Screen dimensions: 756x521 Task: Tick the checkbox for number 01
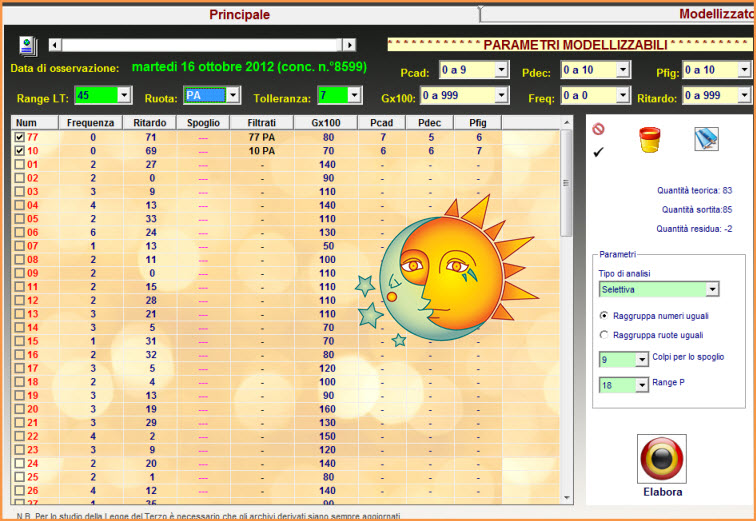tap(20, 164)
